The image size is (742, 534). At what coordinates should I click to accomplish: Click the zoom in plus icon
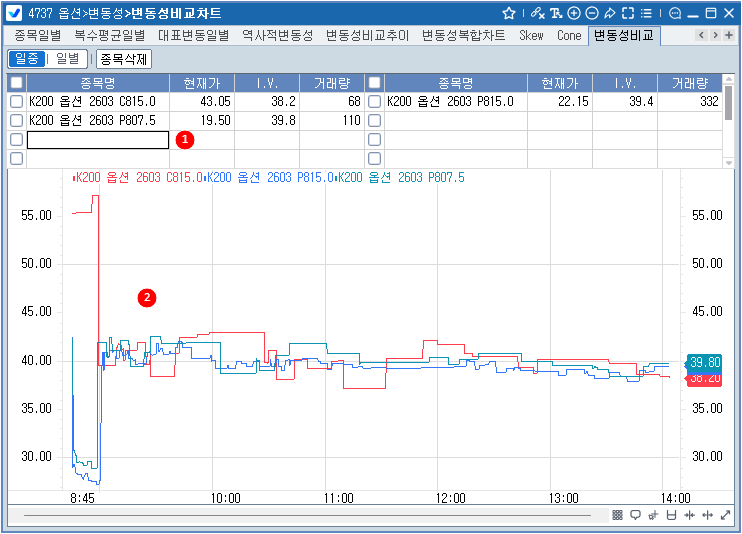tap(573, 14)
